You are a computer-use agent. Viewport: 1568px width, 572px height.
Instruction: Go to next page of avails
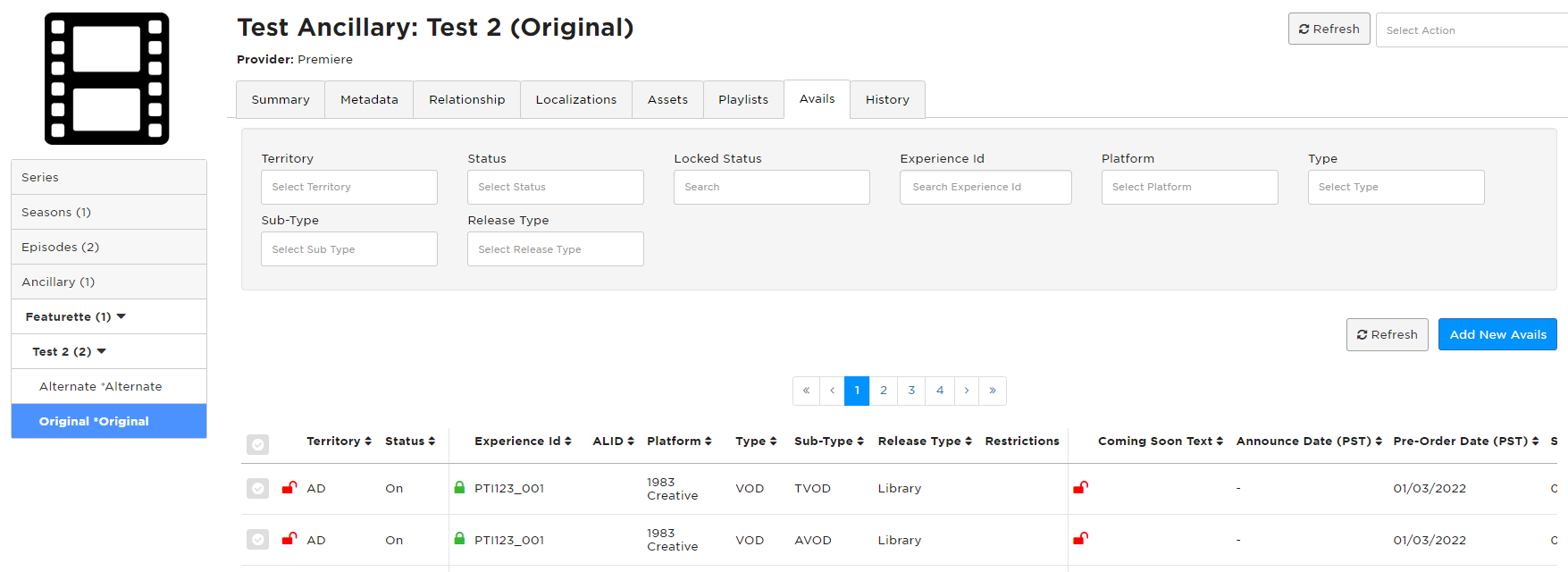point(967,391)
